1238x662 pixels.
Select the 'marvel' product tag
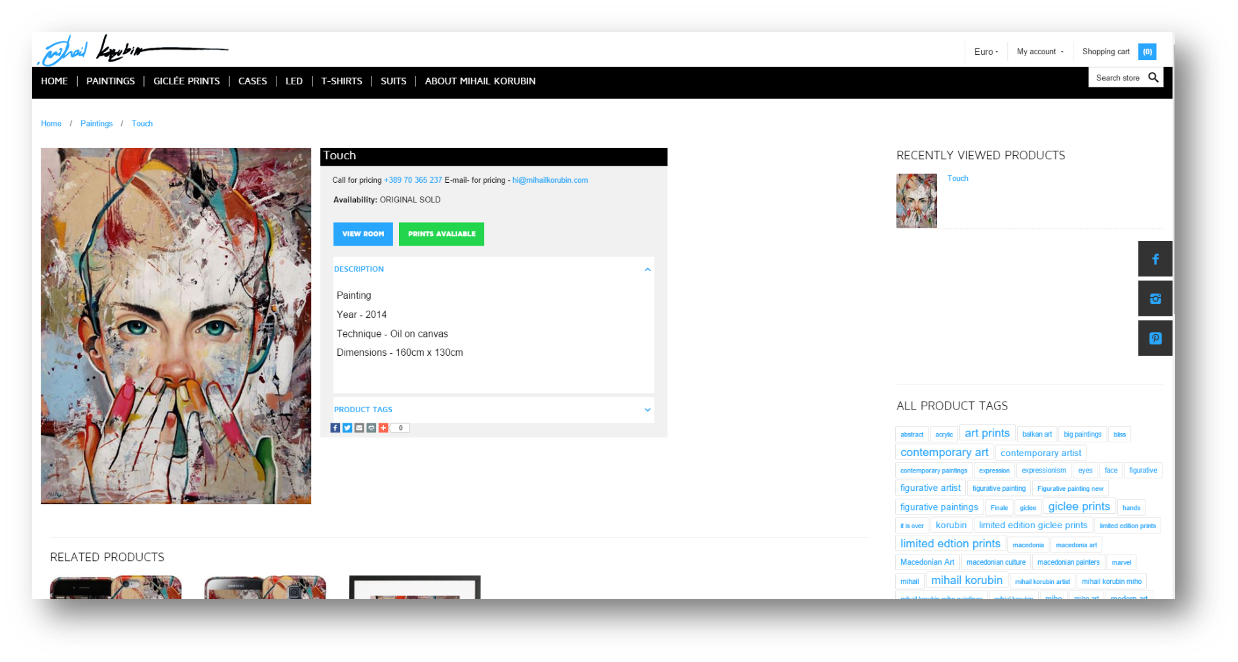(x=1121, y=563)
